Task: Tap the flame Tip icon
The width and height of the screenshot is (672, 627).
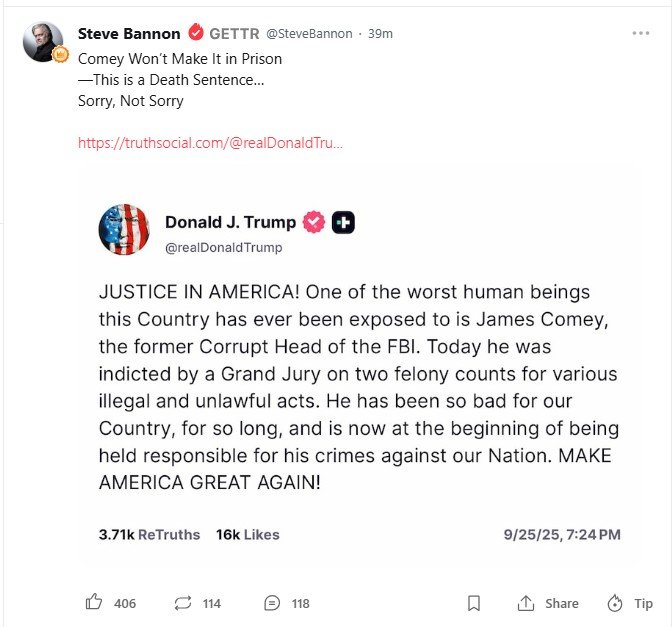Action: (x=615, y=603)
